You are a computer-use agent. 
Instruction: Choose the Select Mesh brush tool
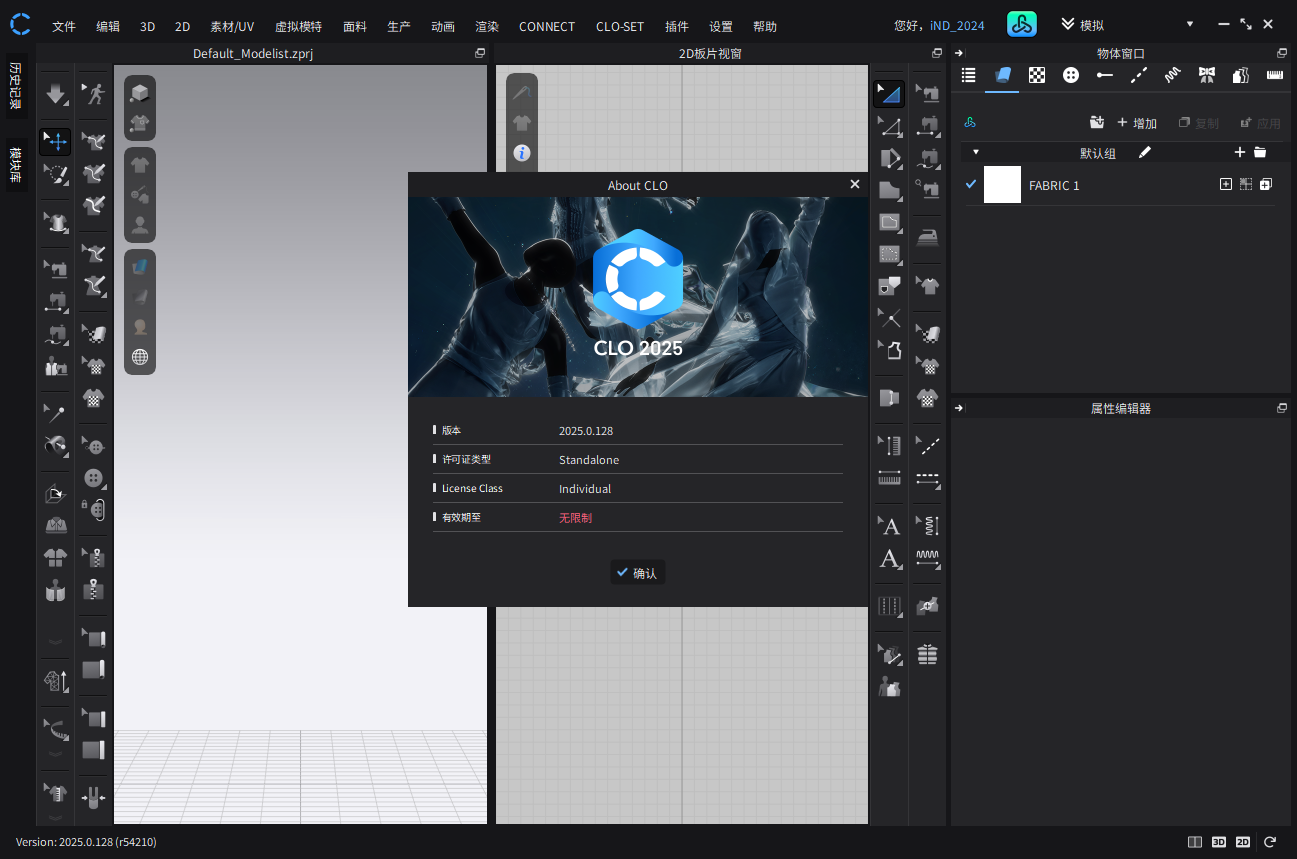pyautogui.click(x=55, y=174)
